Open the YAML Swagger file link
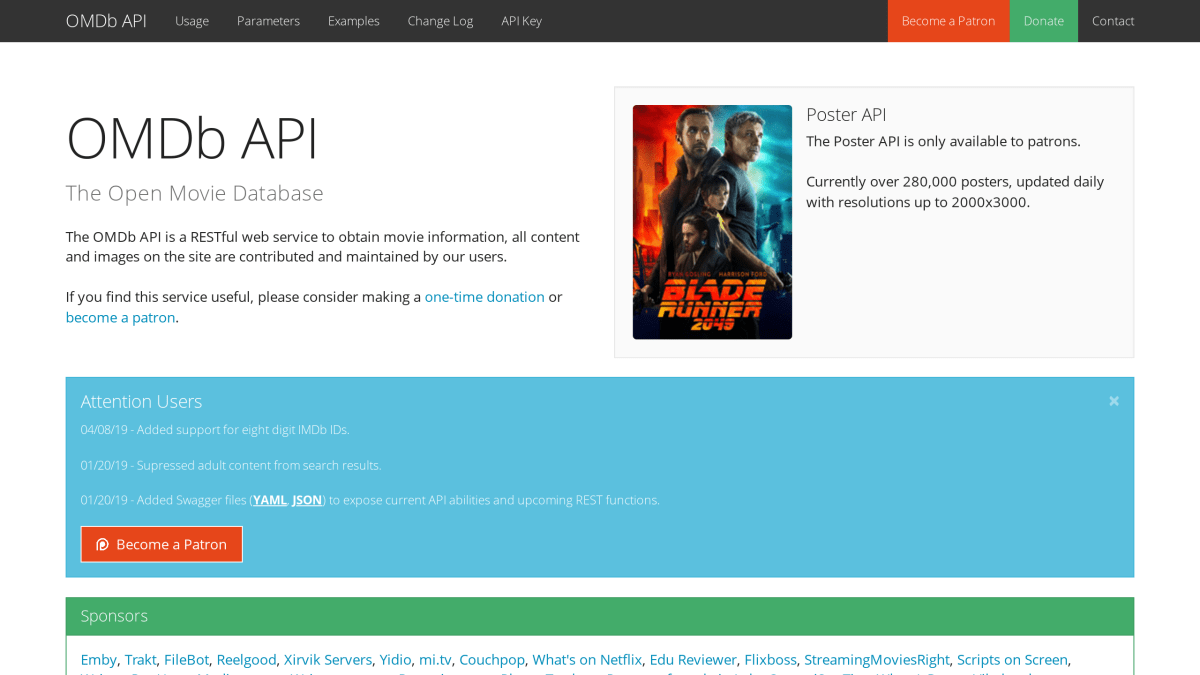This screenshot has width=1200, height=675. click(x=270, y=500)
